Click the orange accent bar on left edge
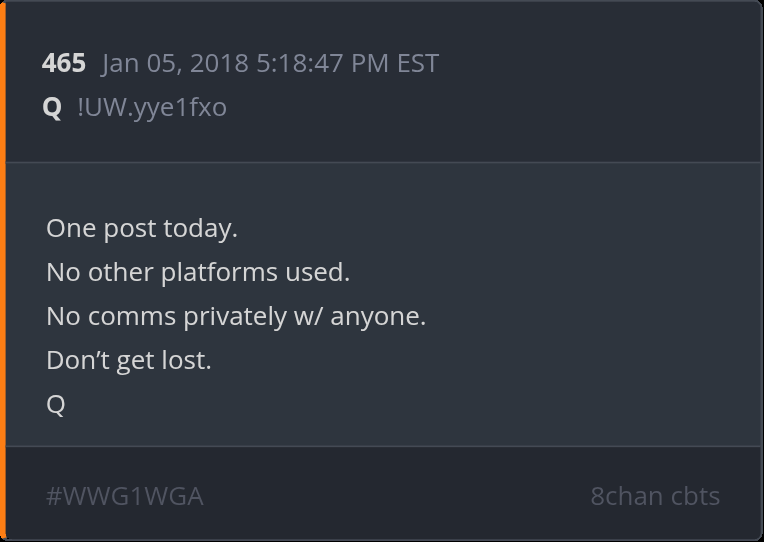This screenshot has width=764, height=542. tap(3, 271)
